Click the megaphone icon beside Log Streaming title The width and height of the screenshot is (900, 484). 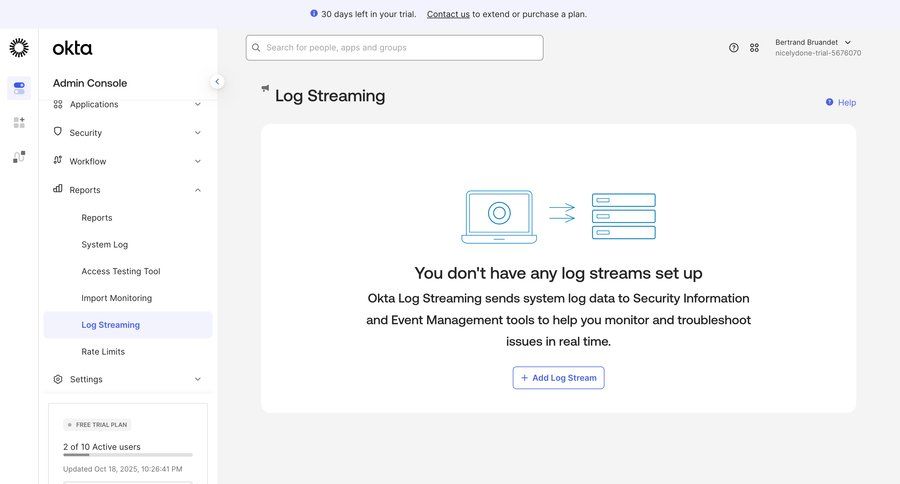(265, 88)
